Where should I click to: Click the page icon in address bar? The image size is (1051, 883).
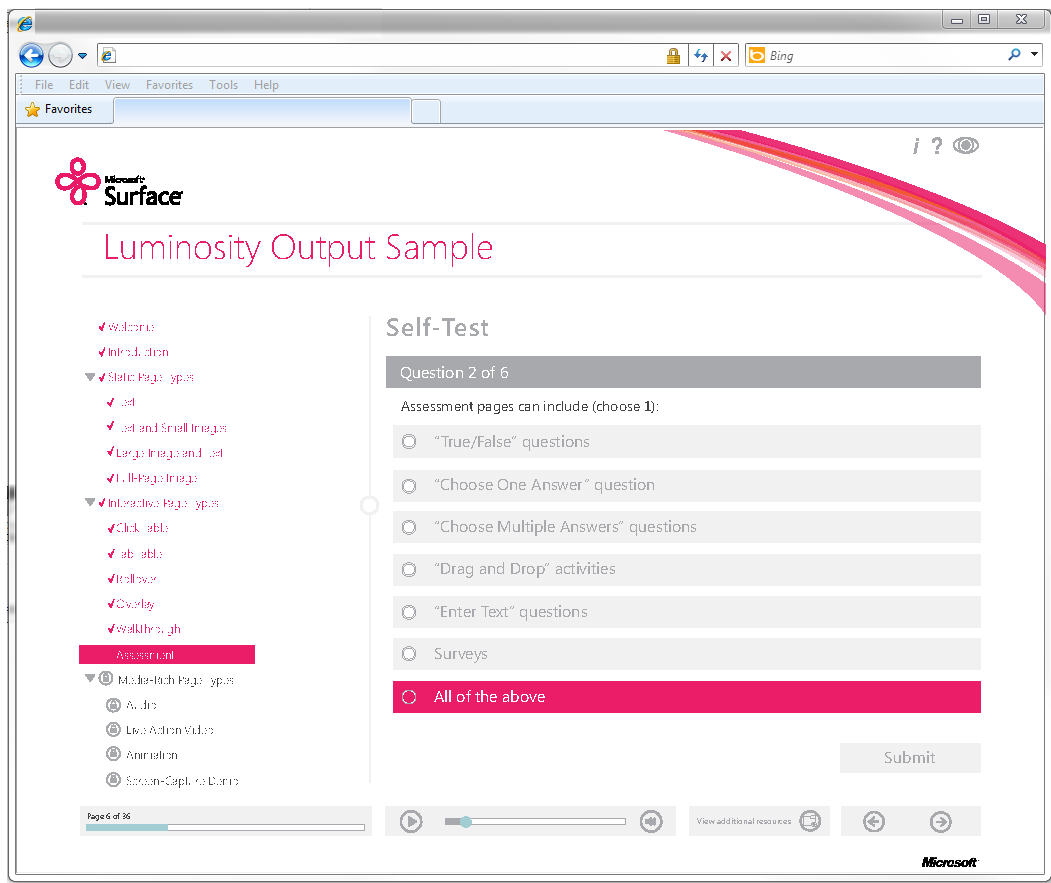(x=108, y=56)
